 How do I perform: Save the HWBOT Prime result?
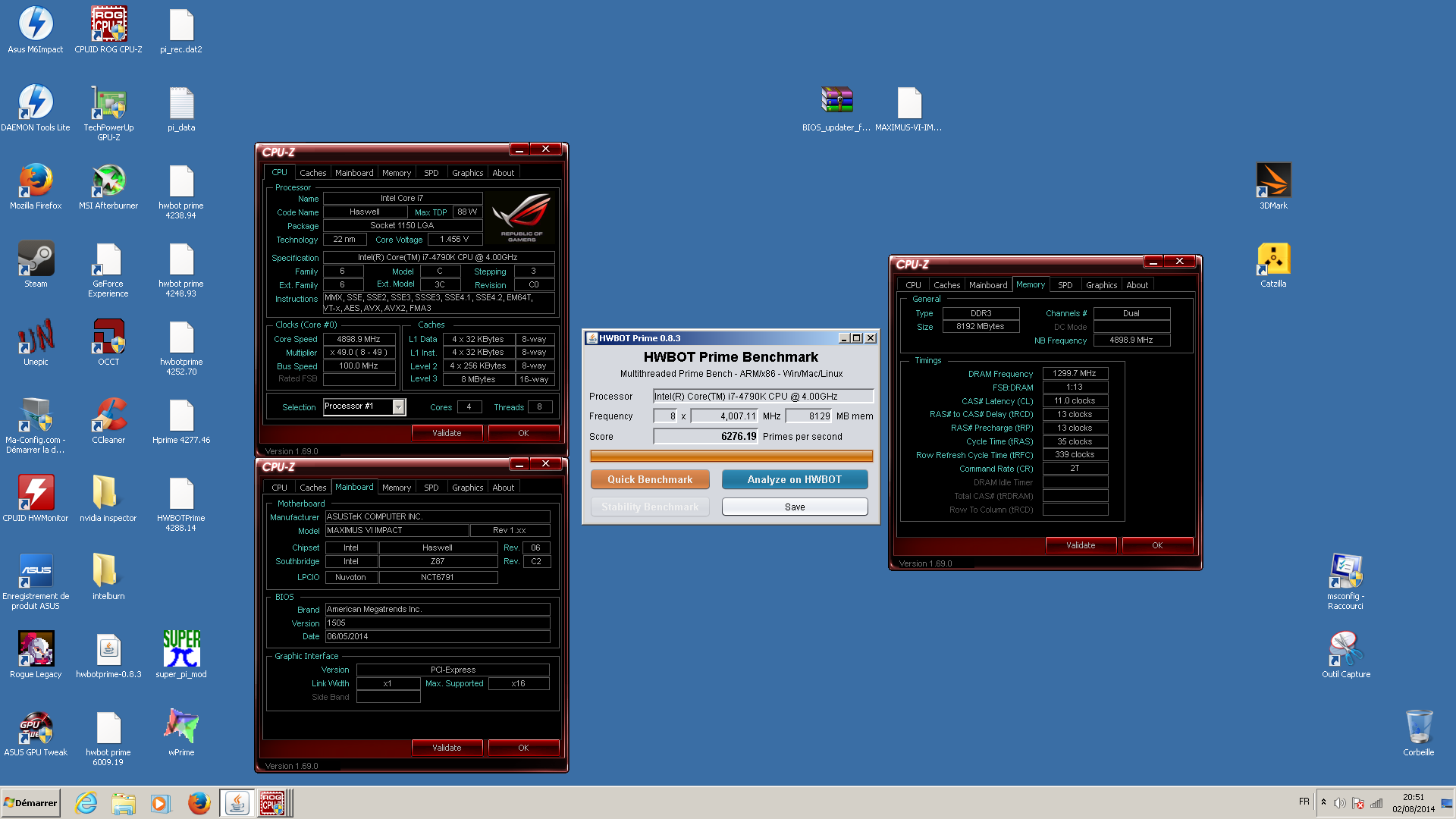click(x=794, y=507)
